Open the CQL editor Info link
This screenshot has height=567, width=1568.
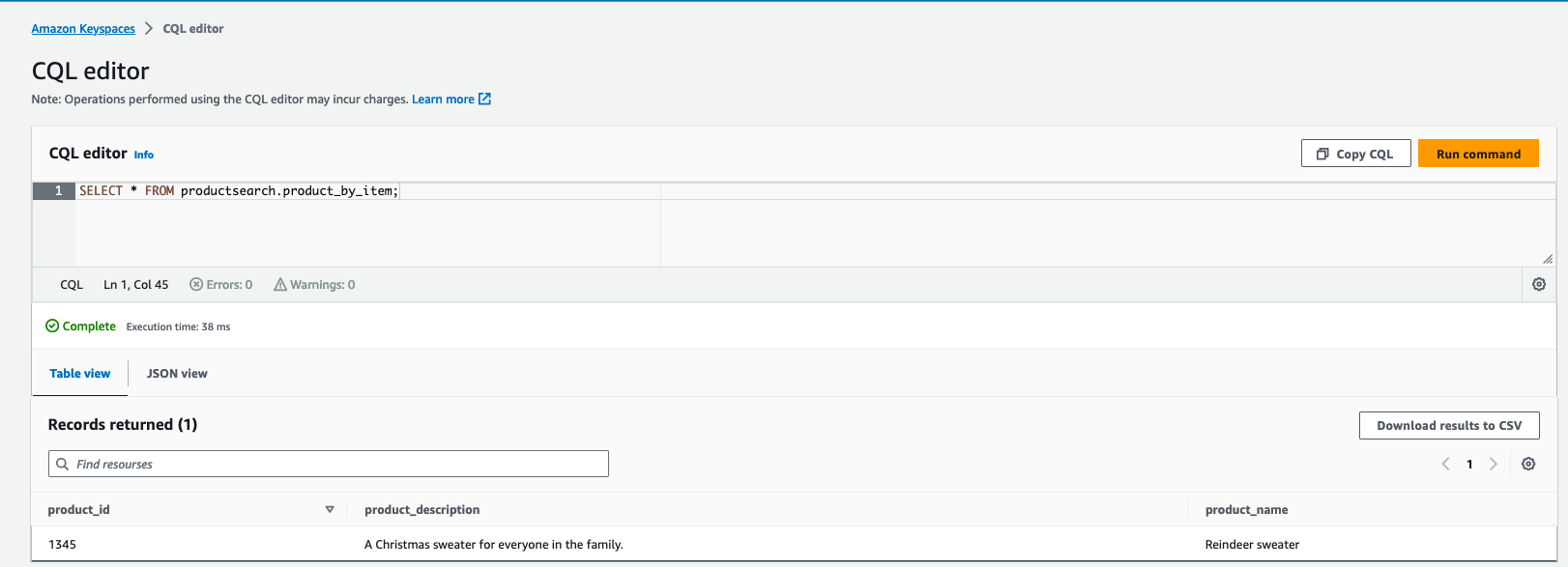point(144,155)
